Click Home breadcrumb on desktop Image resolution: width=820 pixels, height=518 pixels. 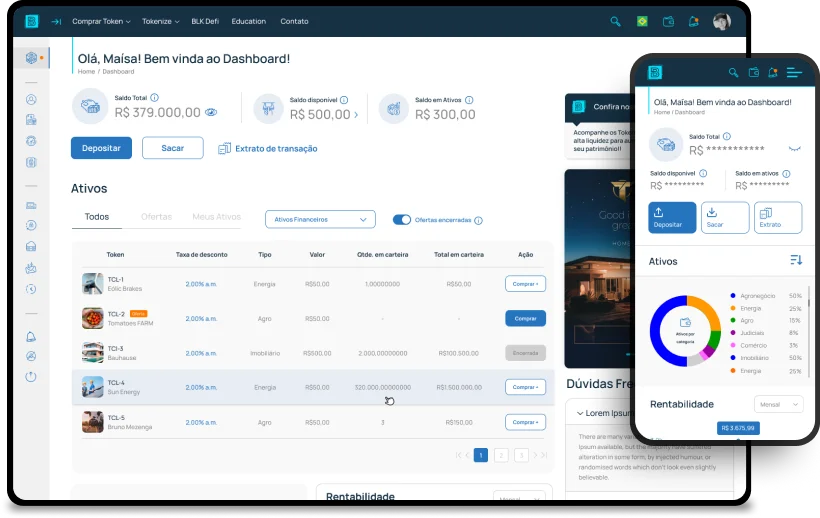(86, 72)
